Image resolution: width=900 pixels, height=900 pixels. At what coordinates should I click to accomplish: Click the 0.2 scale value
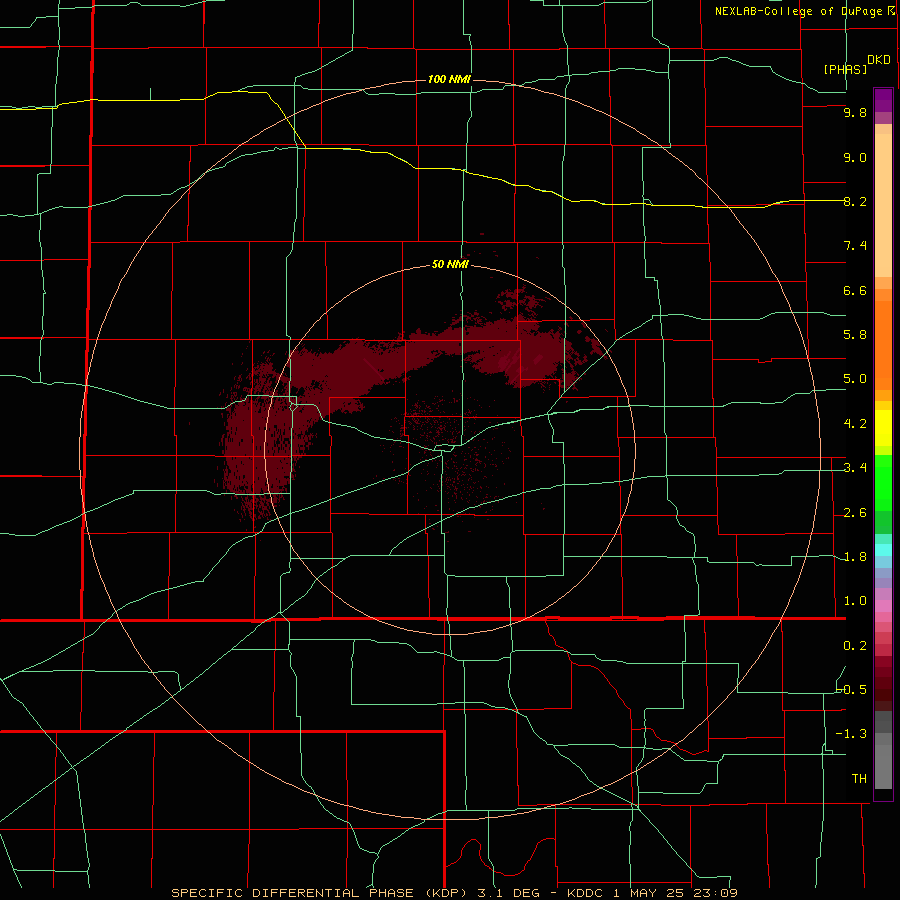[x=855, y=646]
